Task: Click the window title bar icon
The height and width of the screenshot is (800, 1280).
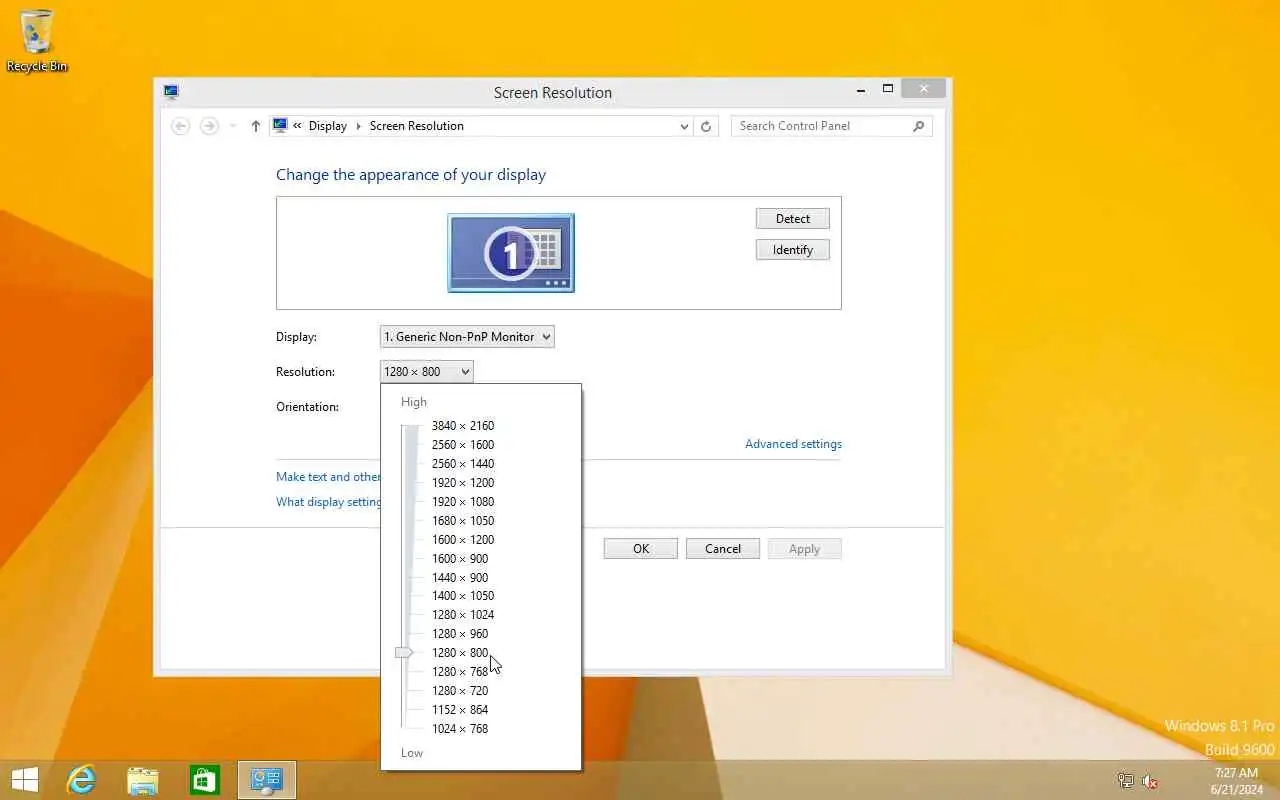Action: tap(171, 92)
